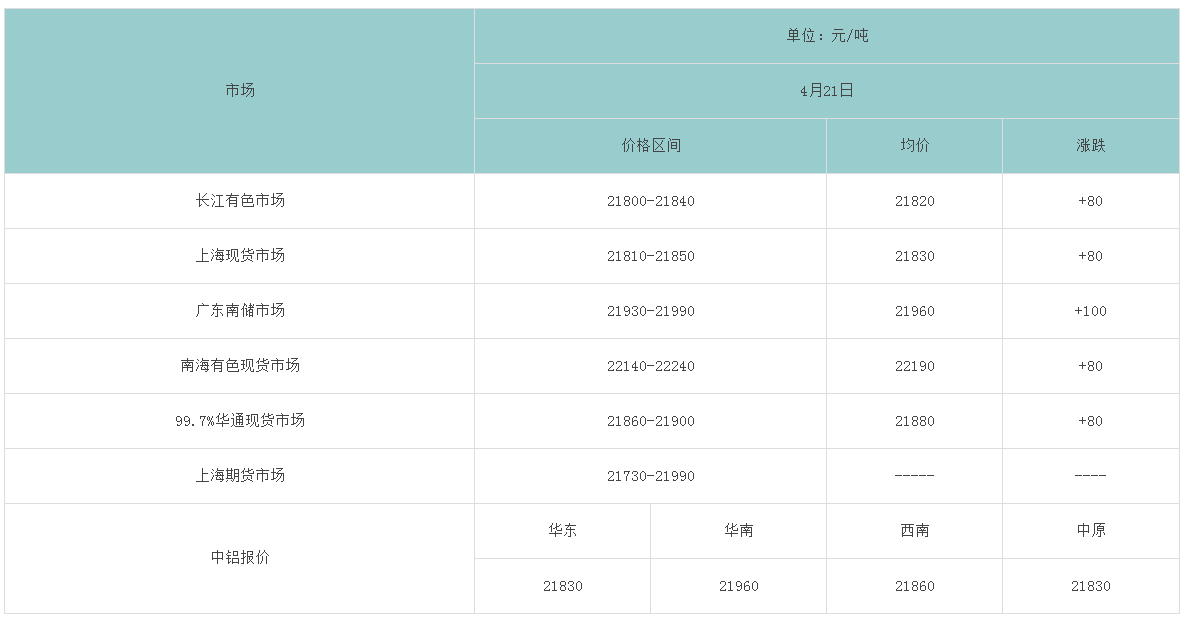Click the 南海有色现货市场 row label
The height and width of the screenshot is (619, 1185).
tap(240, 366)
